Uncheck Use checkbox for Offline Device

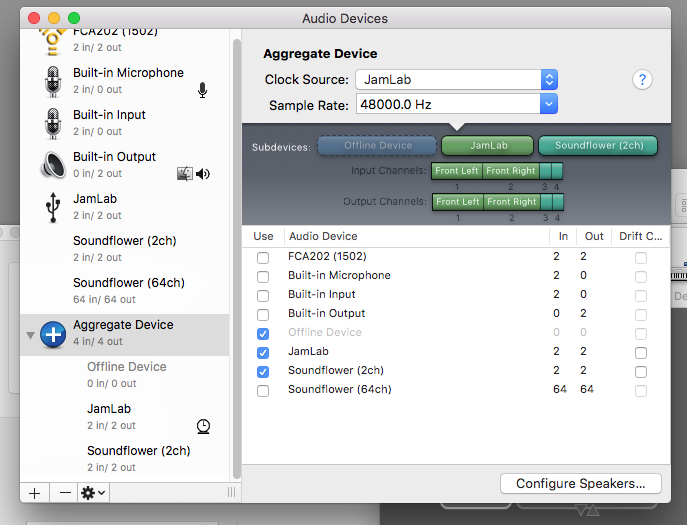[263, 334]
